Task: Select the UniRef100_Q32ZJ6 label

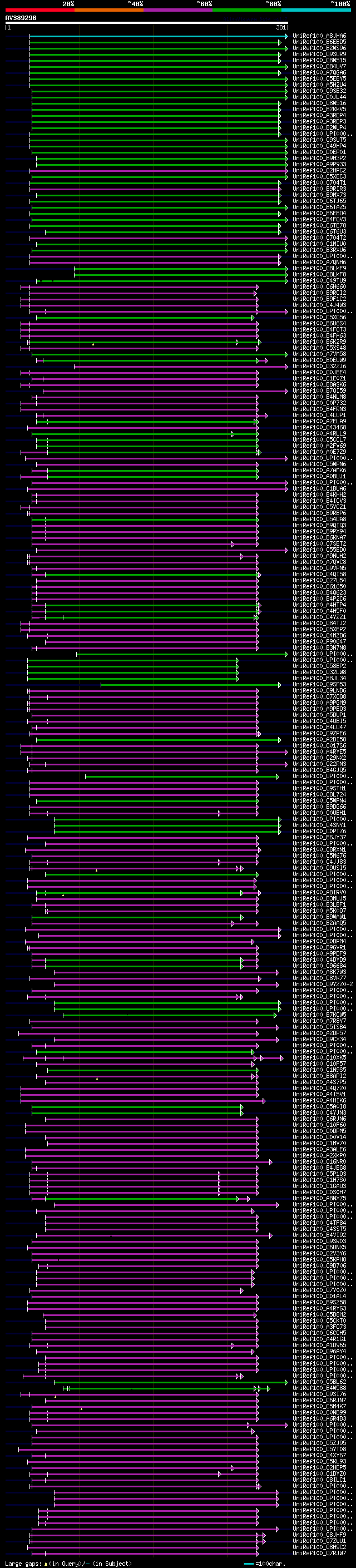Action: [x=319, y=366]
